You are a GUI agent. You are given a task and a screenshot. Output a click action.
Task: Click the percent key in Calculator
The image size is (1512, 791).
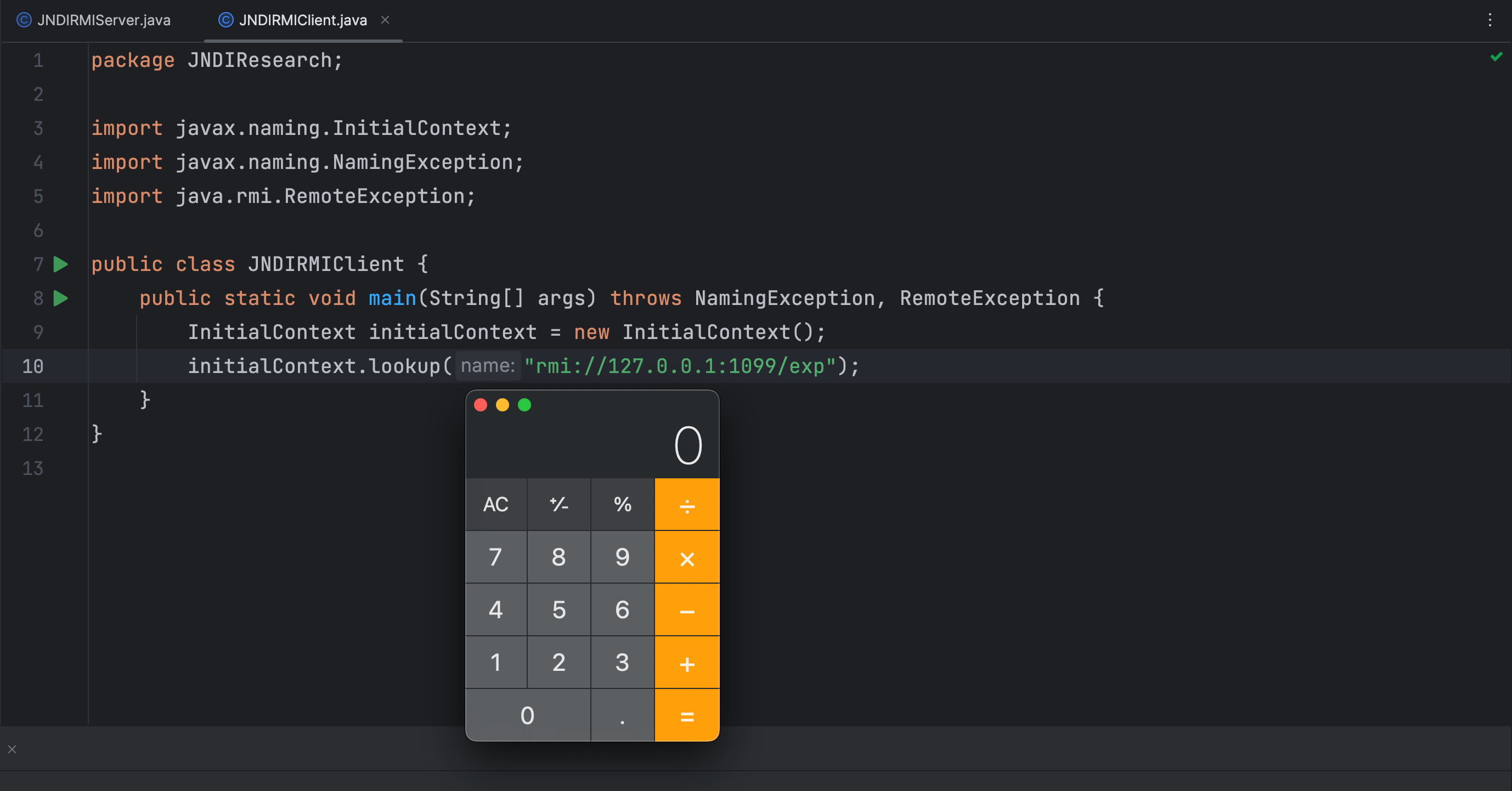tap(622, 504)
